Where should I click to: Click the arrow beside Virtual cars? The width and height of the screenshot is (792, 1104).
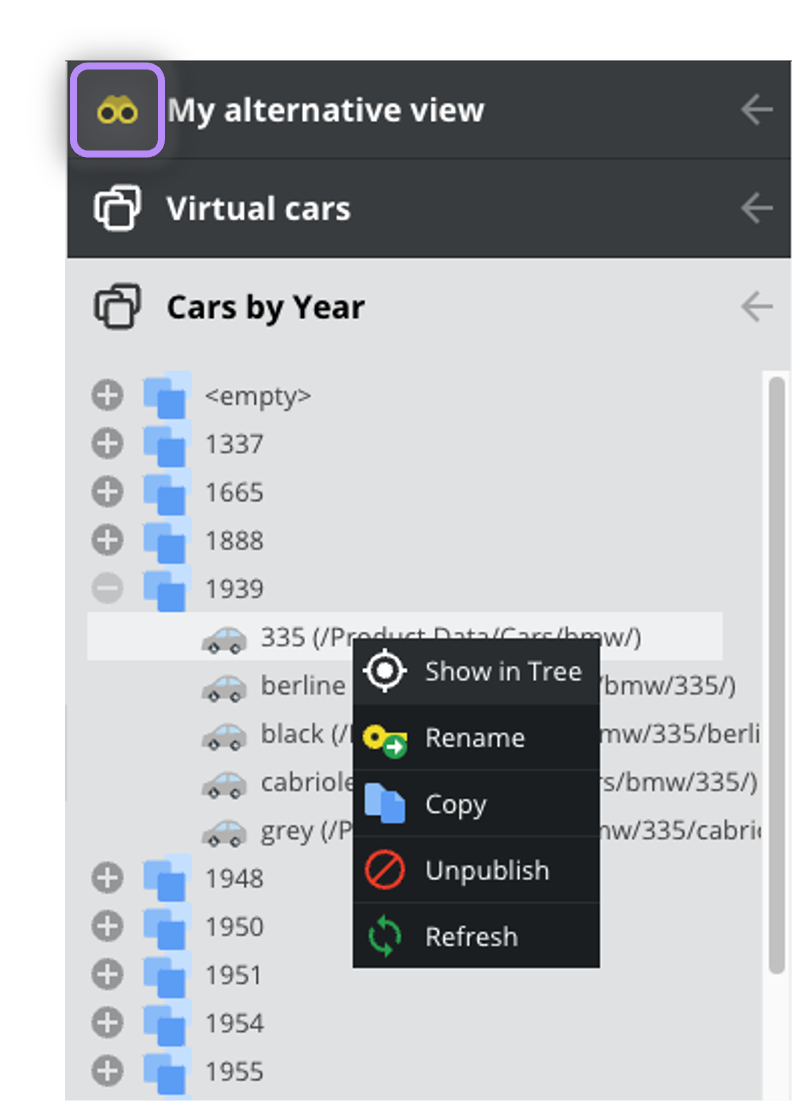point(757,208)
